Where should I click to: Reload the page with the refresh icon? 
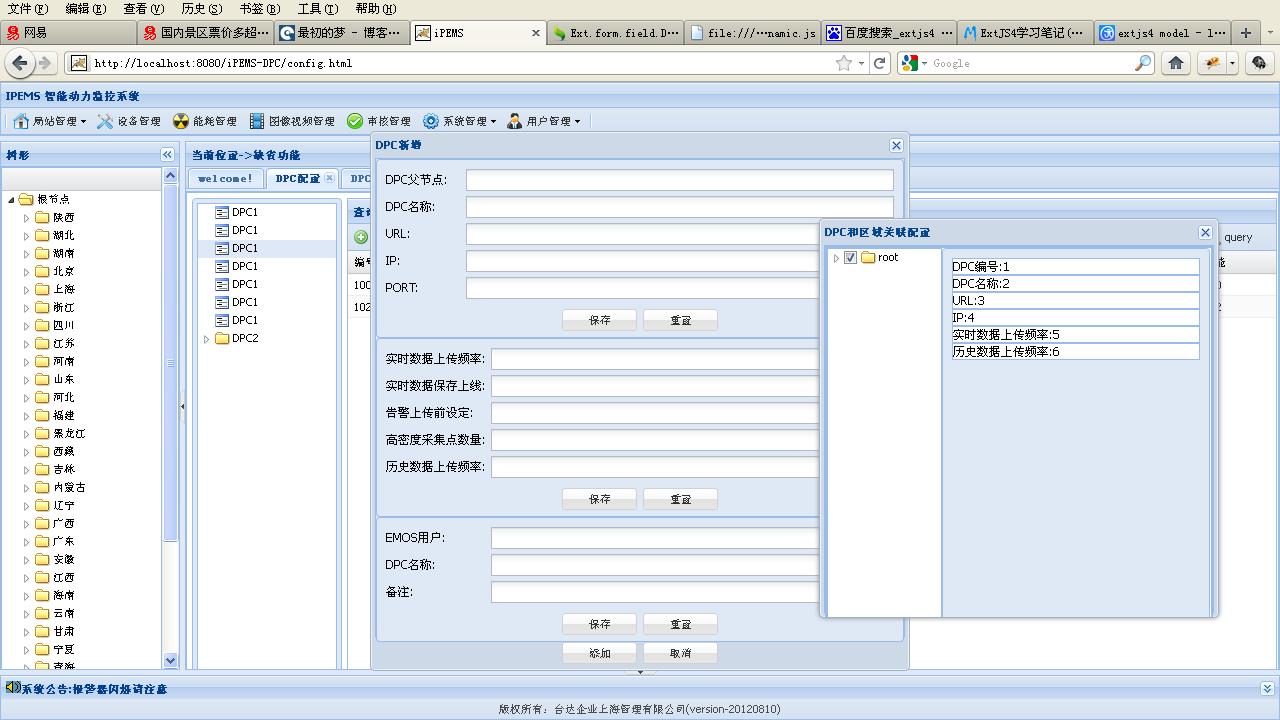click(880, 63)
